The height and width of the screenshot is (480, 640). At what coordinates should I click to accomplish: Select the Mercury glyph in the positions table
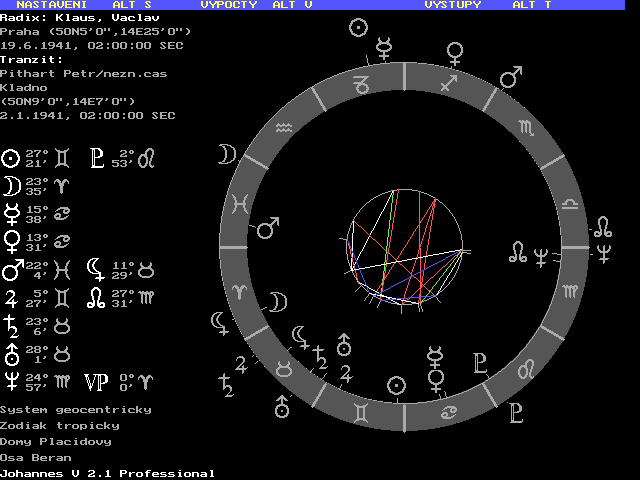coord(11,214)
